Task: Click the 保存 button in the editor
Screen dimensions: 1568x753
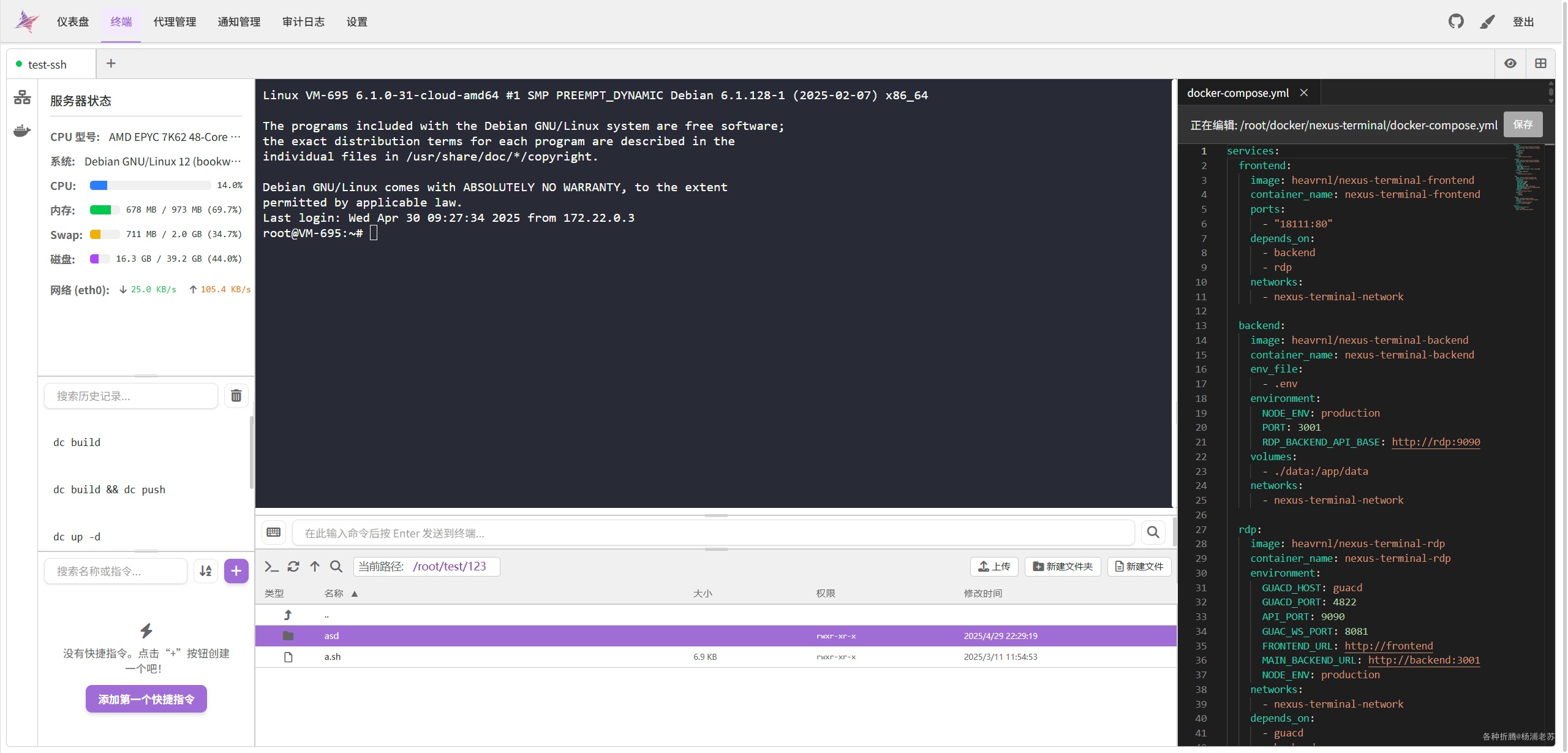Action: [x=1523, y=124]
